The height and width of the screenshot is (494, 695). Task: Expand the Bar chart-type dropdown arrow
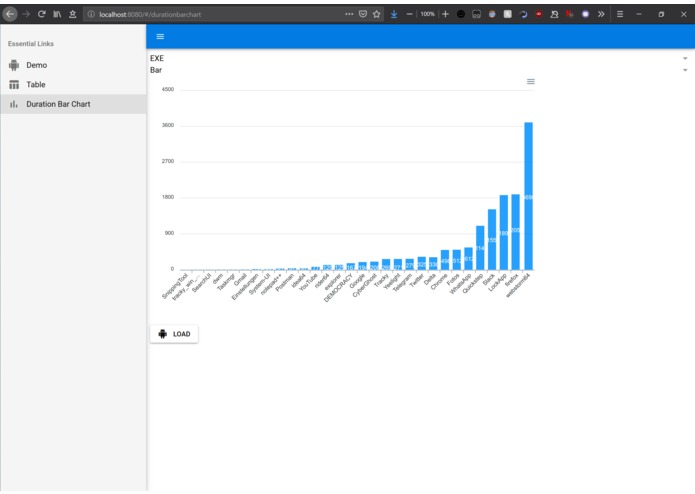point(685,70)
